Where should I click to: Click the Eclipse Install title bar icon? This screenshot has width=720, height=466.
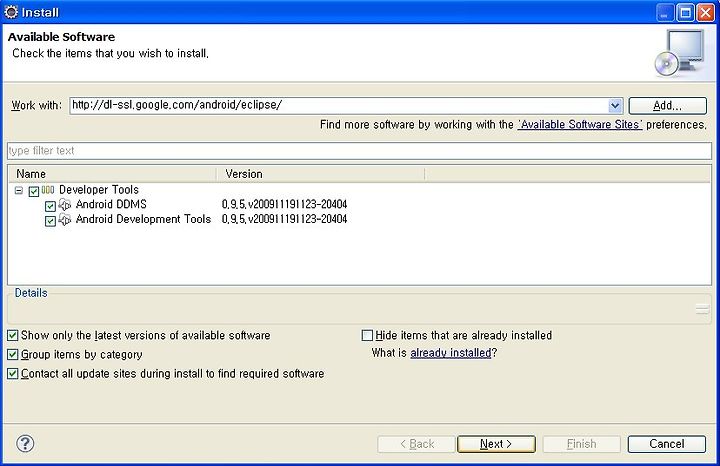click(x=11, y=12)
